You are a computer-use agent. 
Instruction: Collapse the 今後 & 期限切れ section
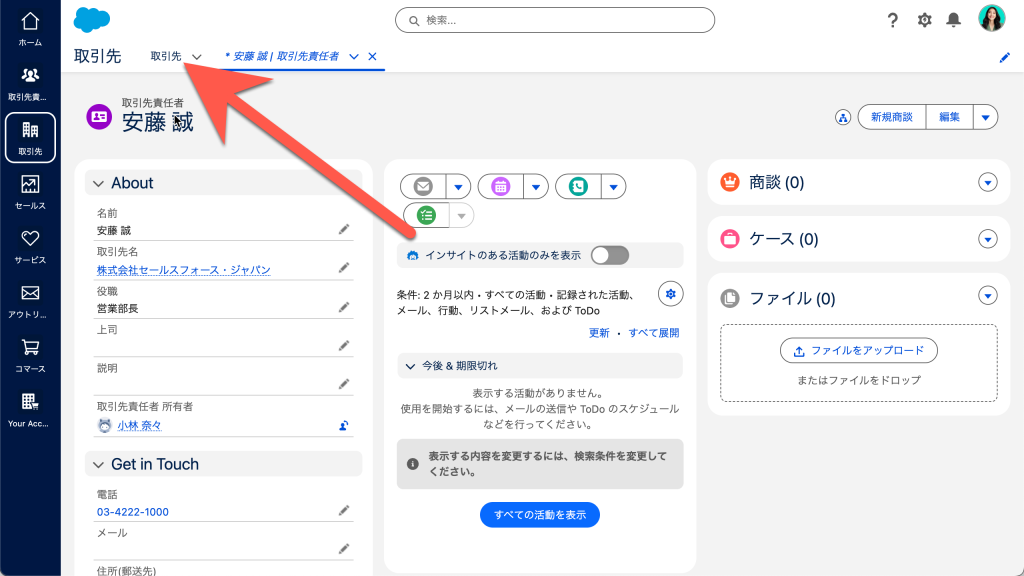410,366
